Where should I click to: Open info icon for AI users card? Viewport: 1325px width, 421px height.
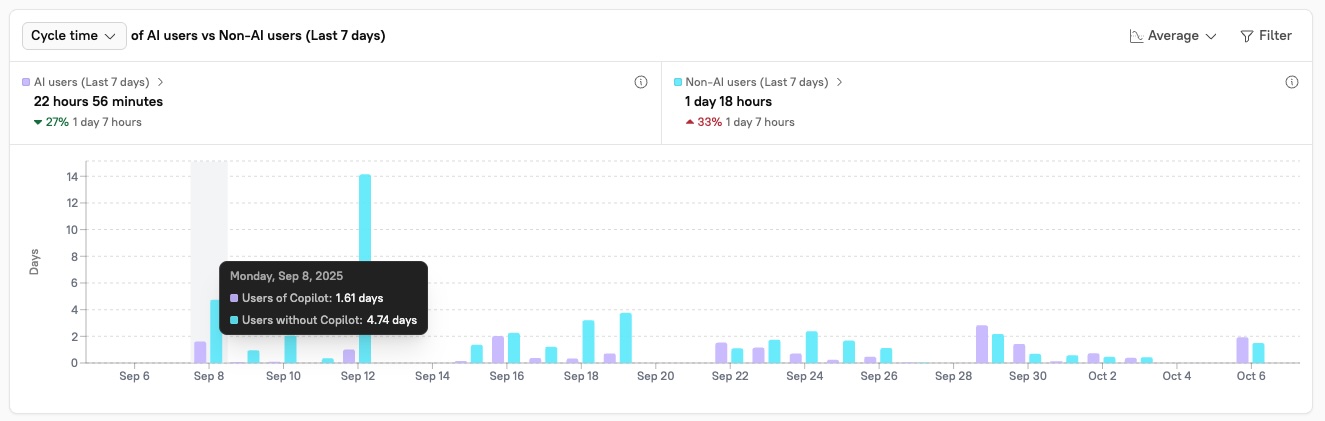(x=641, y=82)
